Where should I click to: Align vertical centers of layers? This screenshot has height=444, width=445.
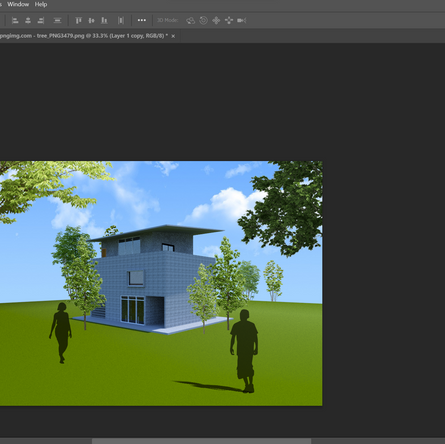(91, 20)
